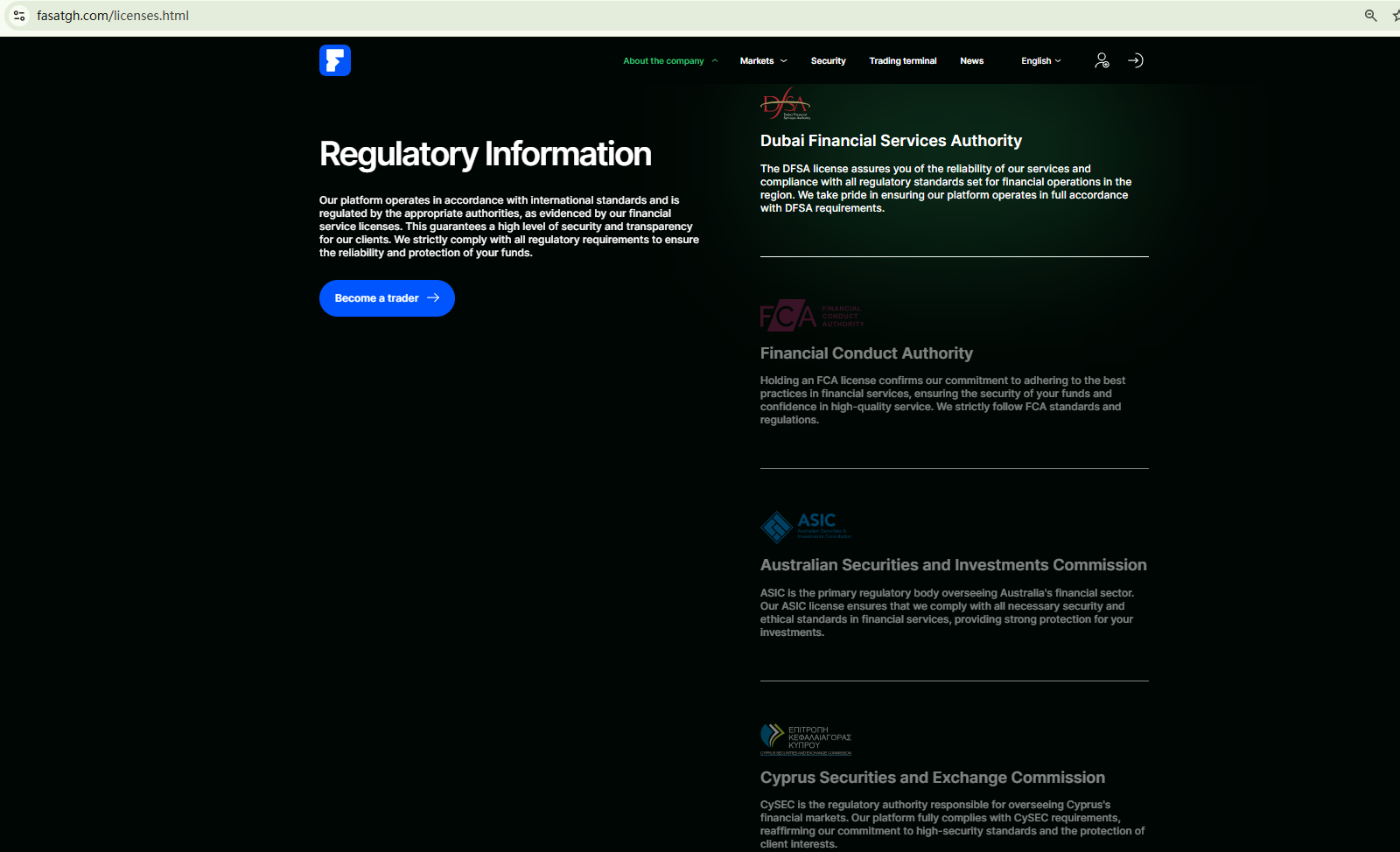The image size is (1400, 852).
Task: Select Australian Securities and Investments Commission heading
Action: [x=953, y=565]
